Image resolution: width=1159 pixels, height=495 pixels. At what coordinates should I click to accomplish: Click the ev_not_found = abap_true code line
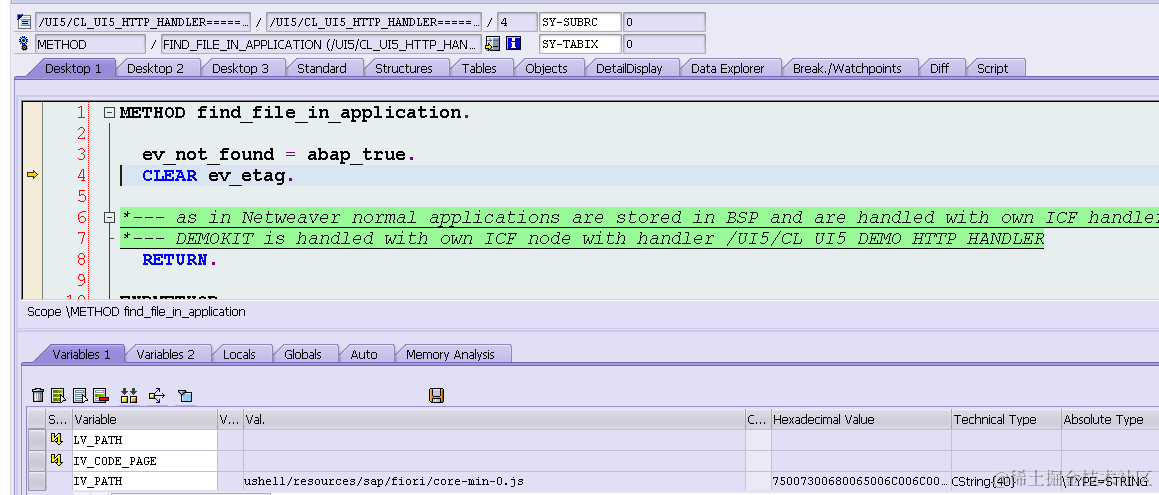pos(278,154)
